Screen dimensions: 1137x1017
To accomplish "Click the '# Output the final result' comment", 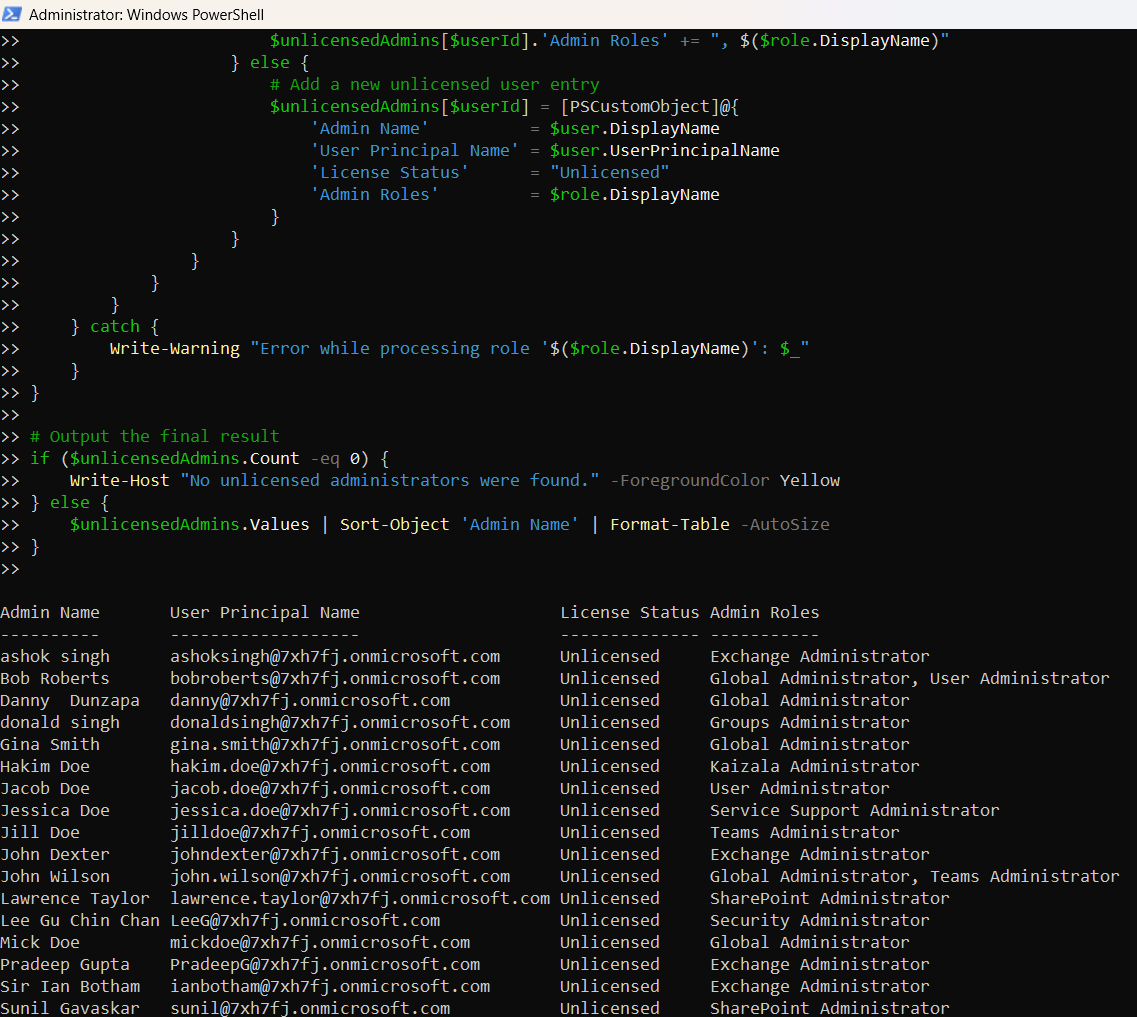I will coord(154,436).
